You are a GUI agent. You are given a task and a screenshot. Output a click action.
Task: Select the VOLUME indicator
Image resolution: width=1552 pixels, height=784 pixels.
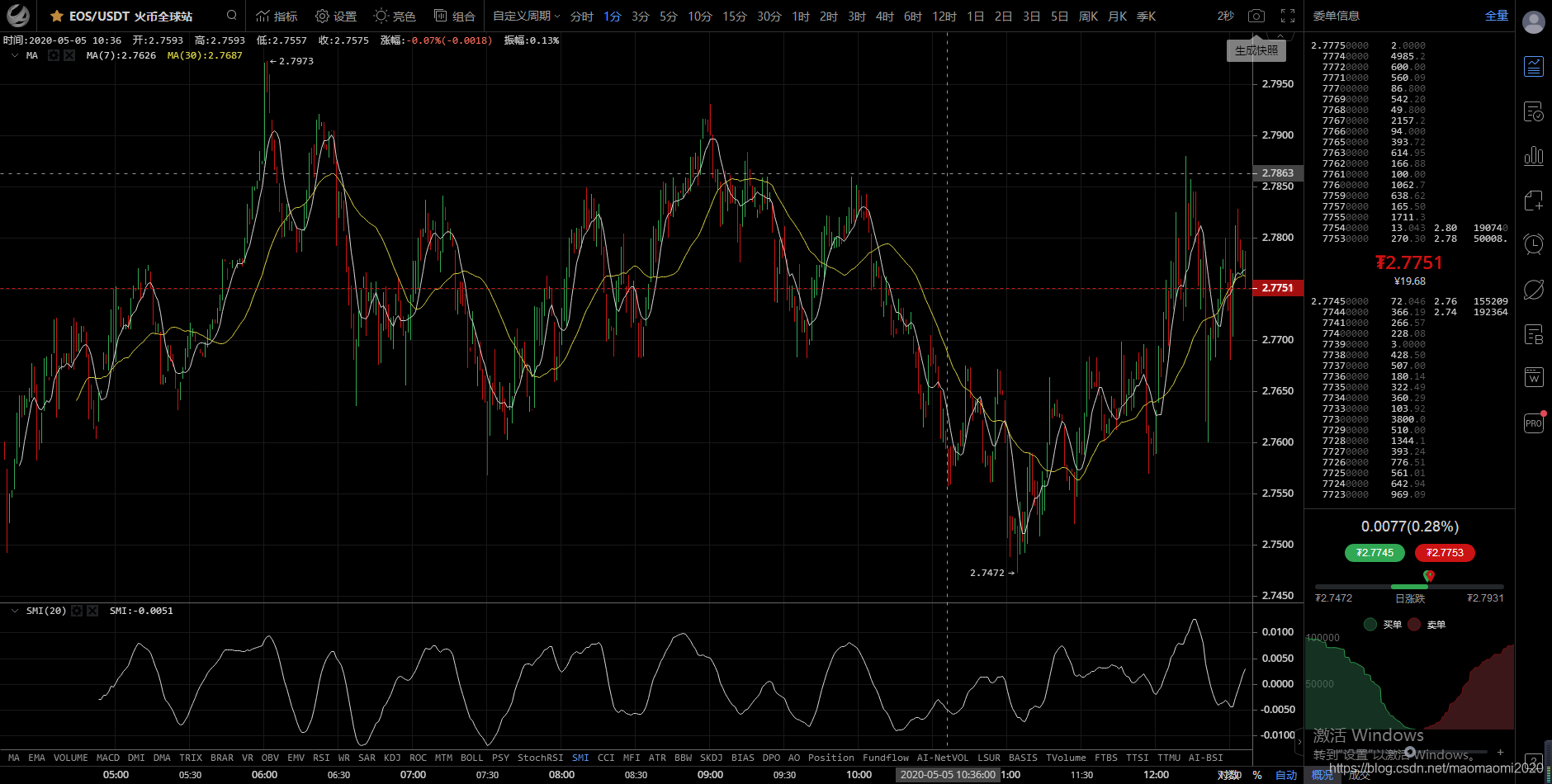click(71, 758)
